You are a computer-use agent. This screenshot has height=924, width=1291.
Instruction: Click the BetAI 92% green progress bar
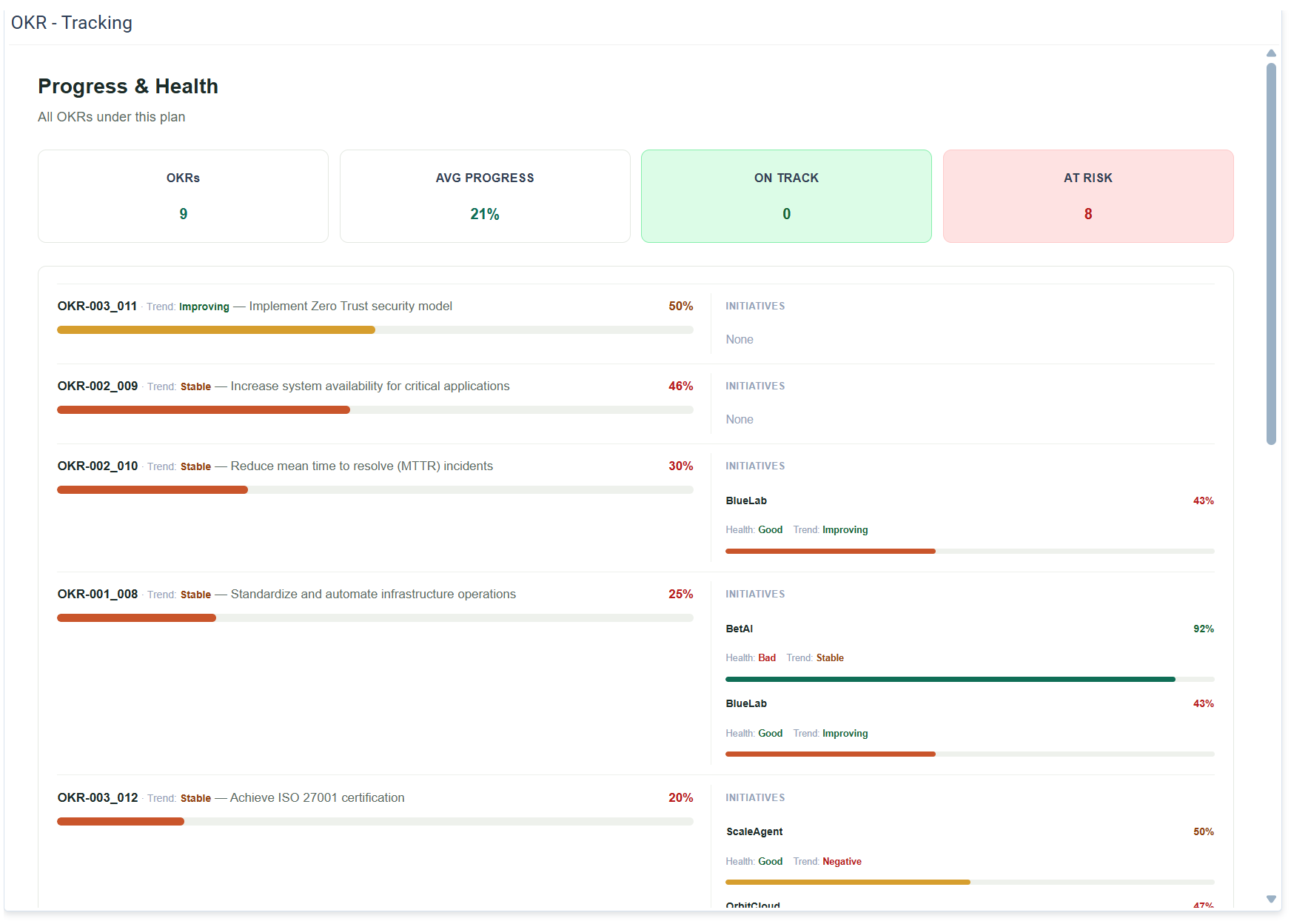970,679
